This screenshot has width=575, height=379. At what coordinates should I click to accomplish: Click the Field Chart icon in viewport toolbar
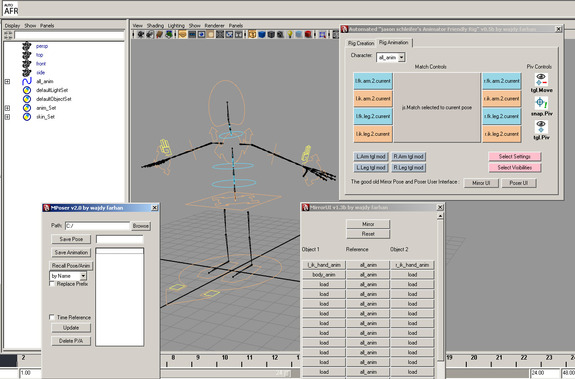click(220, 34)
